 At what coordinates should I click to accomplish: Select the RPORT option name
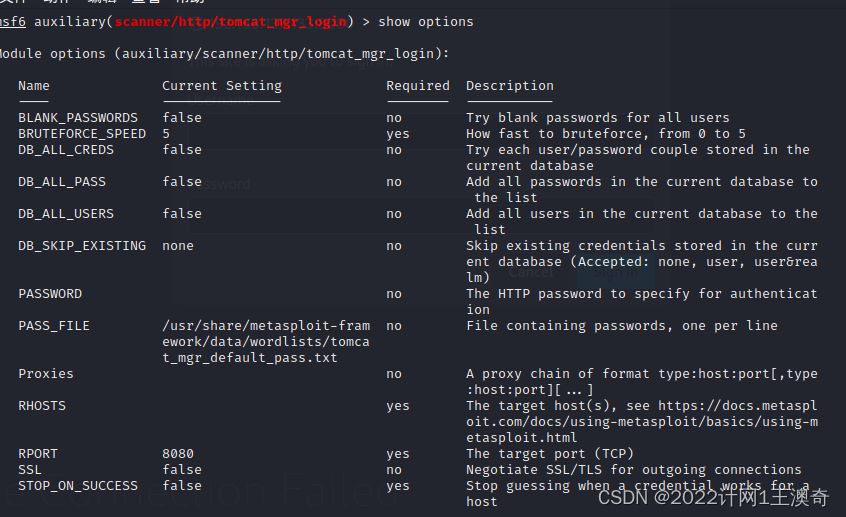(x=38, y=454)
